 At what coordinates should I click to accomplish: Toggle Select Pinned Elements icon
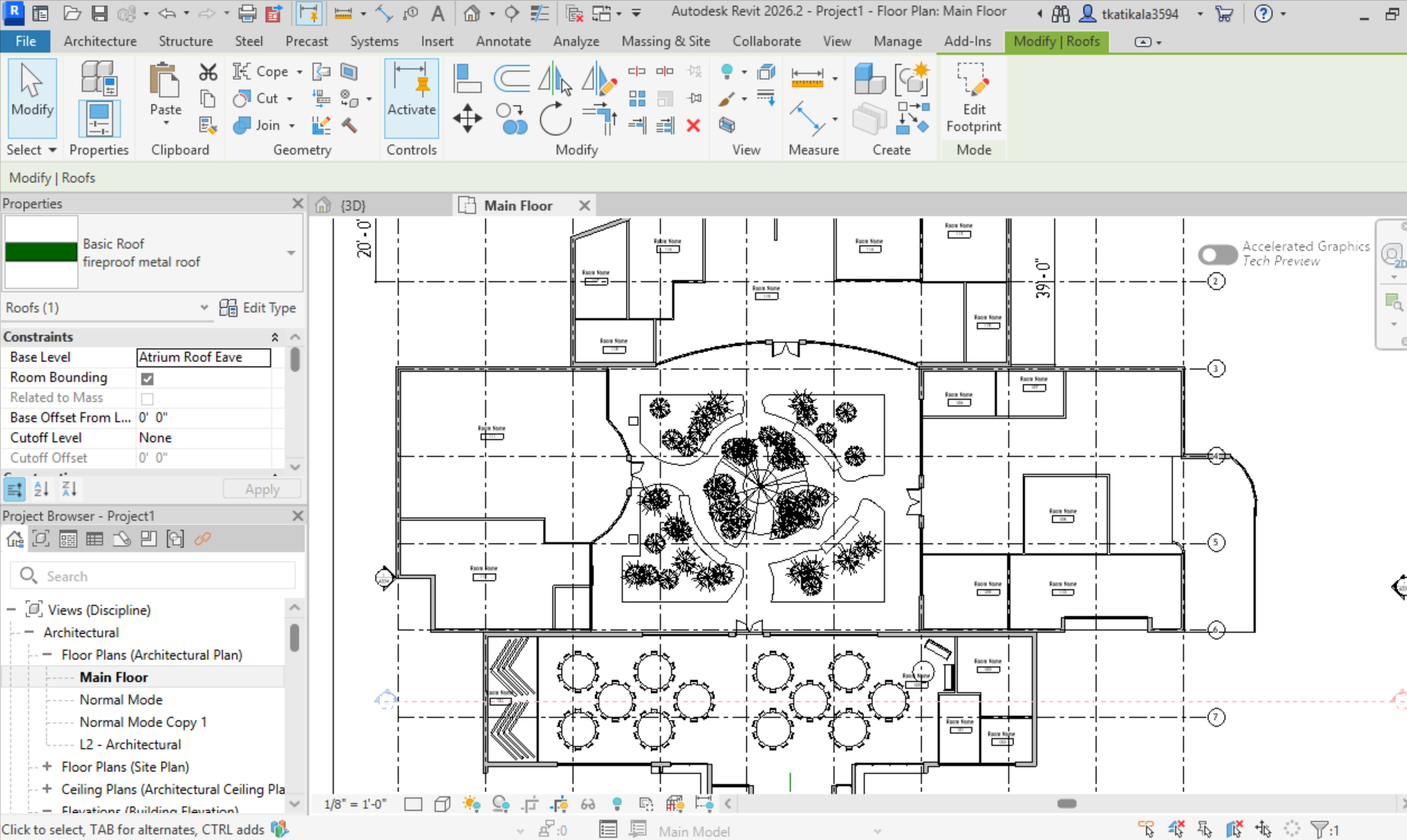pyautogui.click(x=1205, y=830)
